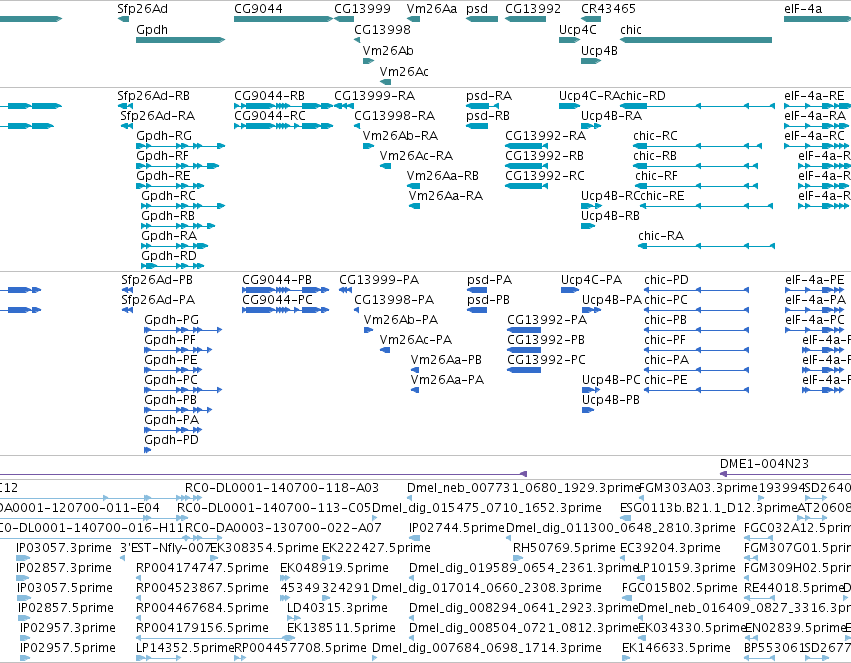Viewport: 851px width, 663px height.
Task: Select the CG9044-PB protein label
Action: [x=277, y=280]
